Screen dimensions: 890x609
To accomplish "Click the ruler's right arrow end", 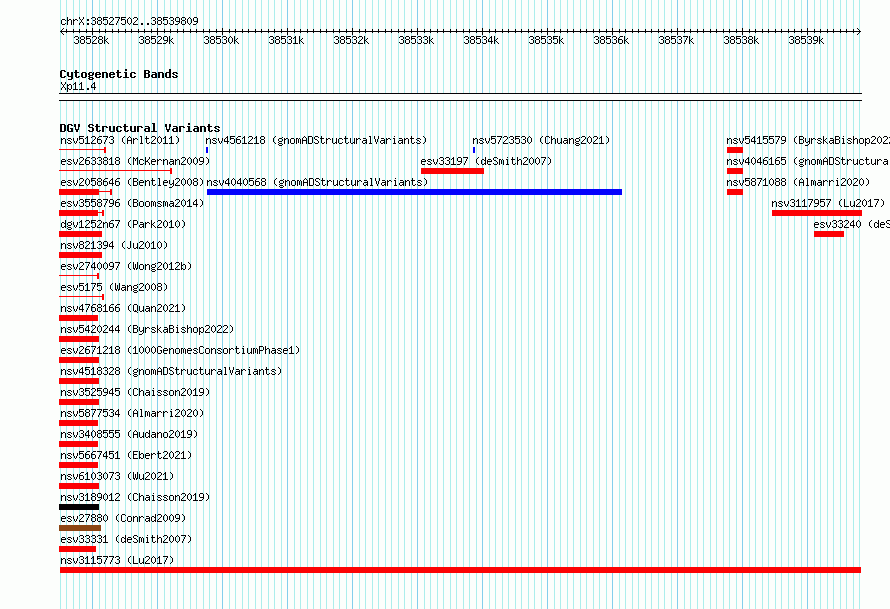I will (x=858, y=32).
